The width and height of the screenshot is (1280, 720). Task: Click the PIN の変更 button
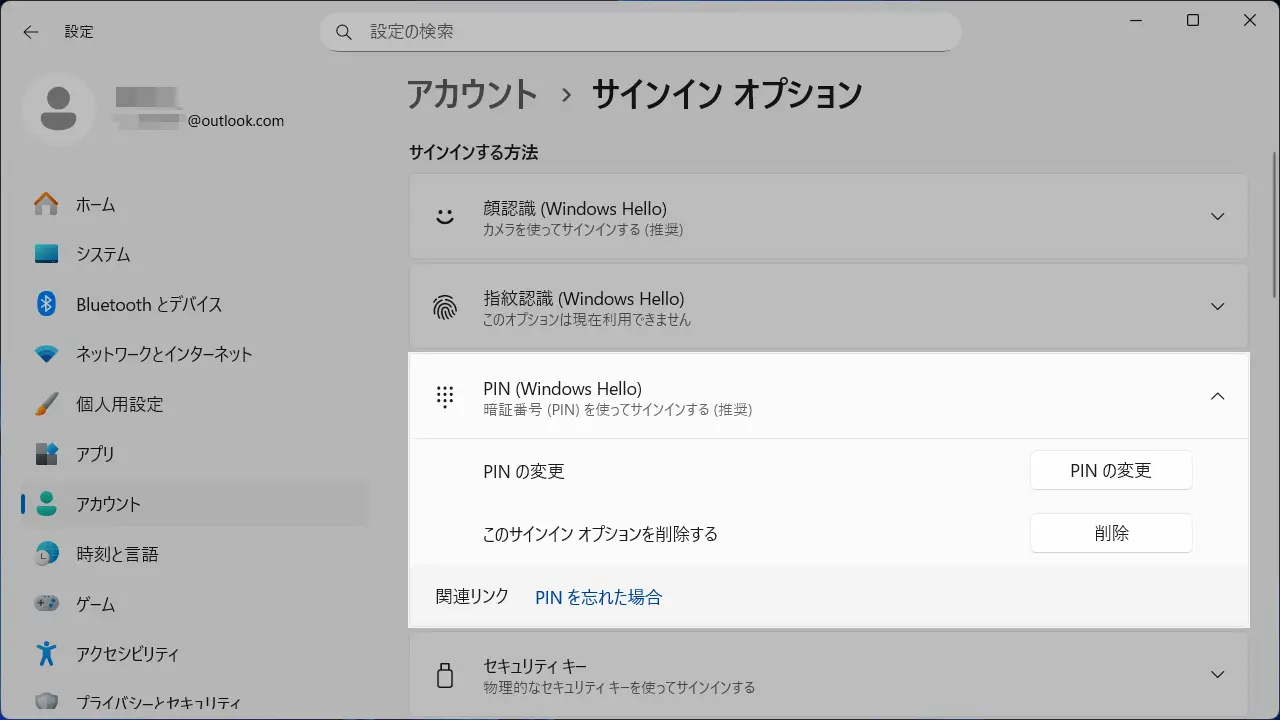point(1110,470)
